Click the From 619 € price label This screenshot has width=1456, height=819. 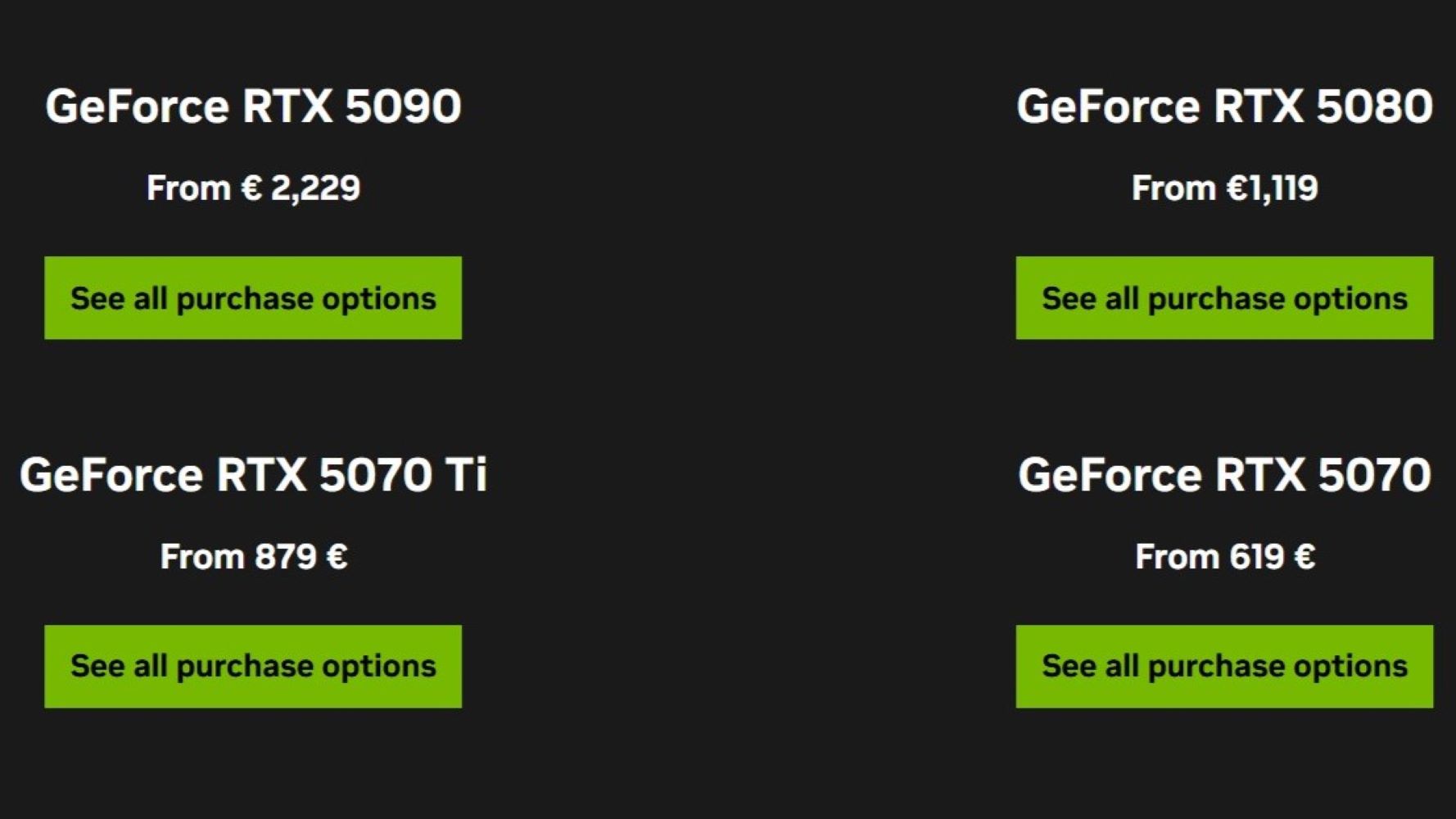click(x=1223, y=556)
